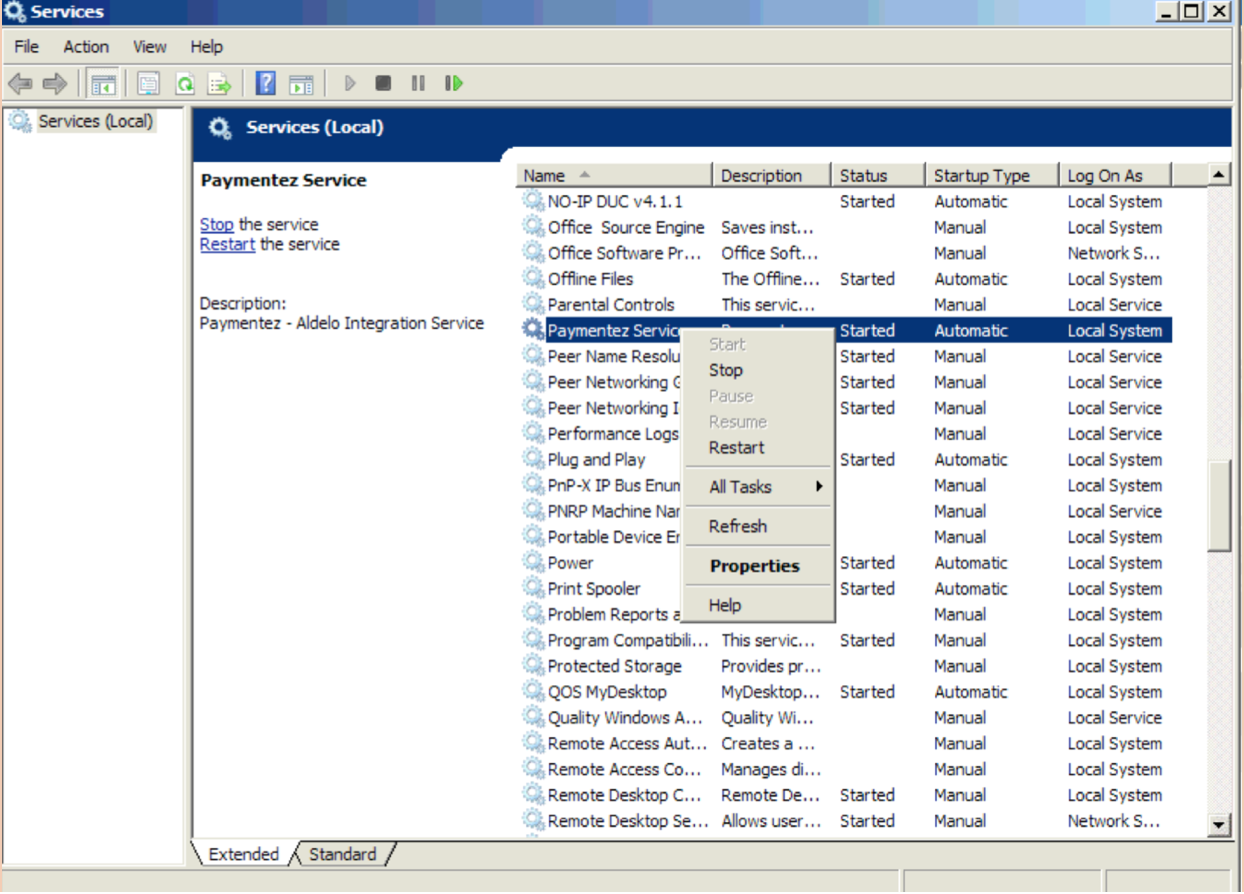The width and height of the screenshot is (1244, 894).
Task: Open the Action menu
Action: [86, 47]
